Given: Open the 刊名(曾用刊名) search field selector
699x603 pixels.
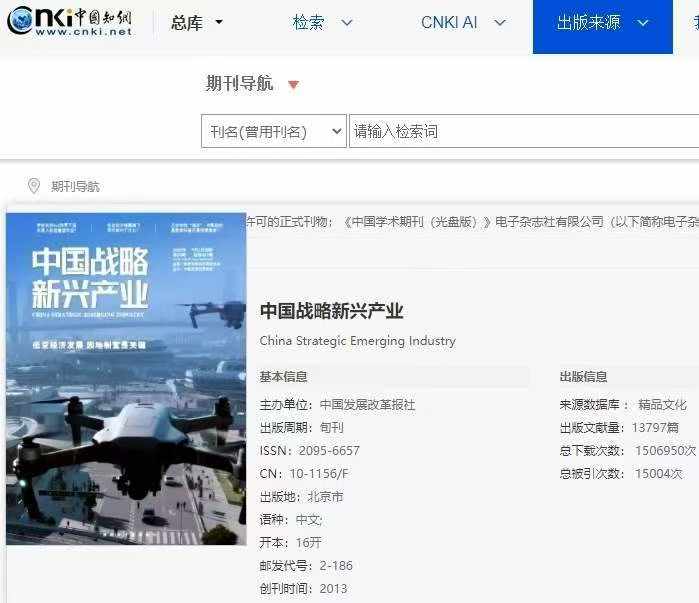Looking at the screenshot, I should point(274,131).
